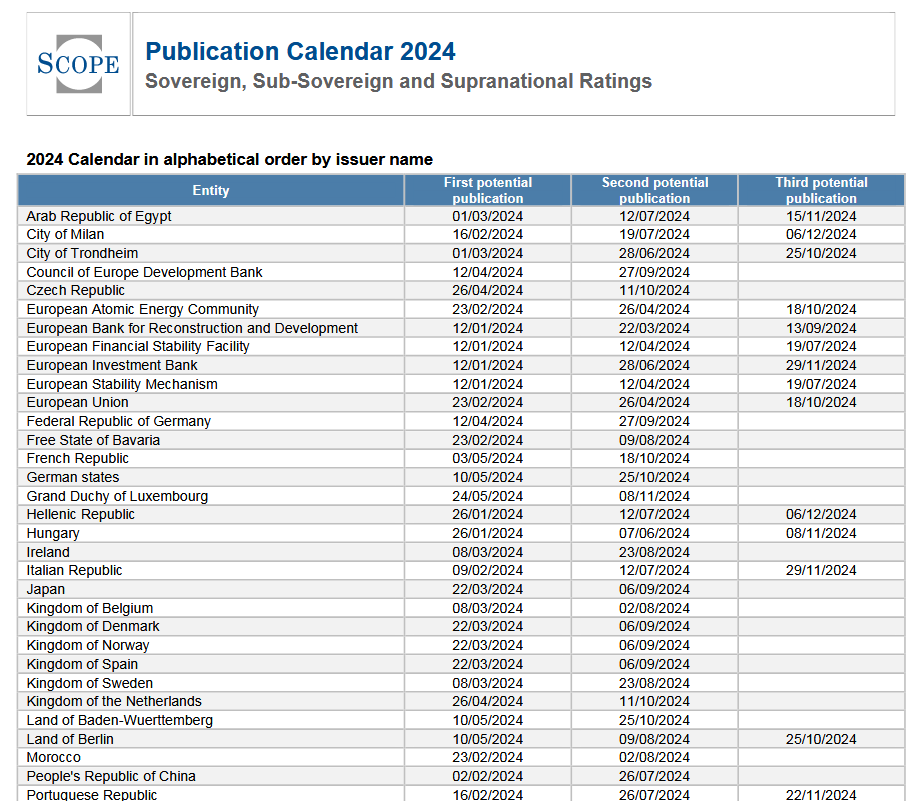This screenshot has height=801, width=920.
Task: Select the Third potential publication column header
Action: point(821,190)
